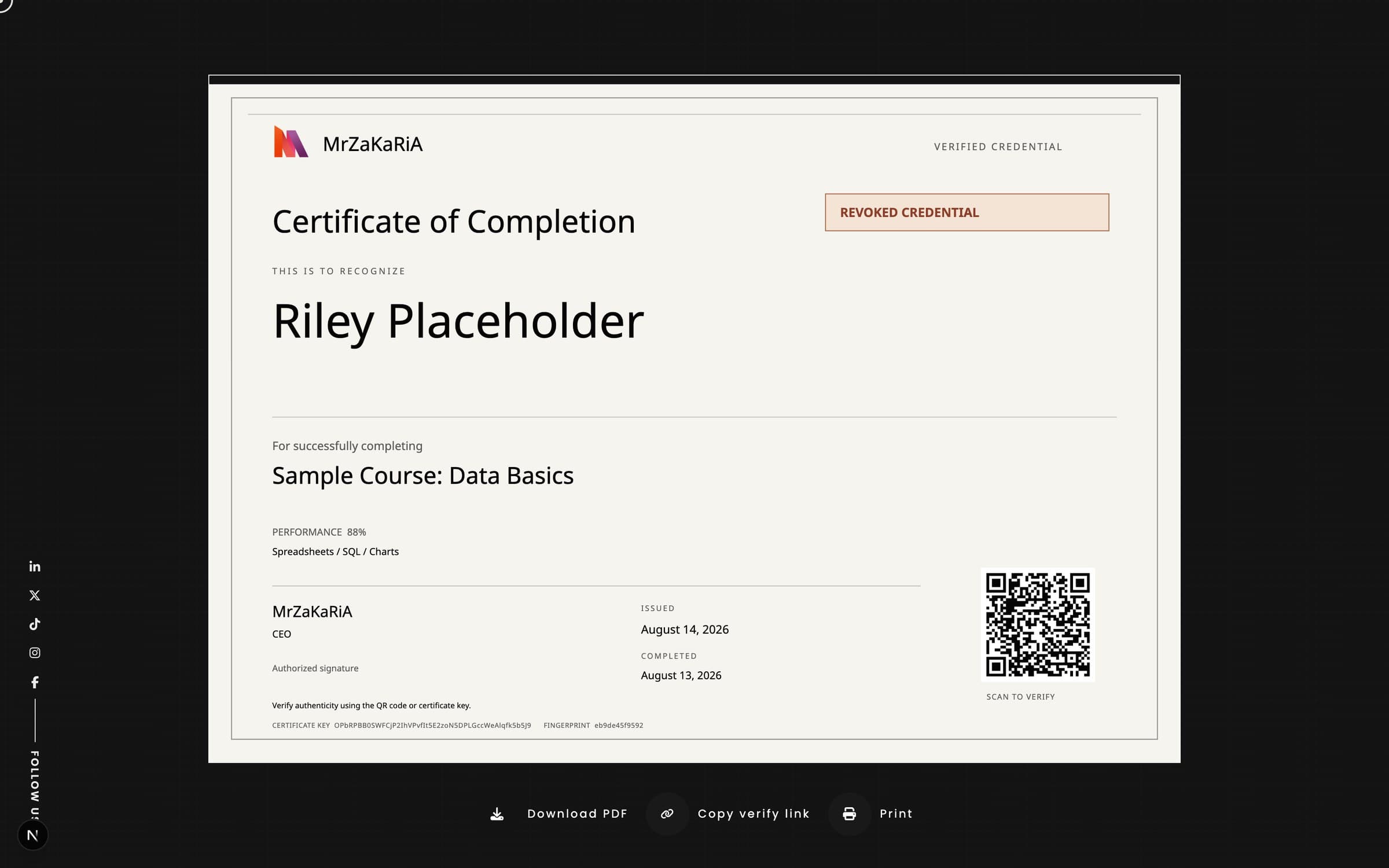The image size is (1389, 868).
Task: Click the Print text button
Action: [896, 814]
